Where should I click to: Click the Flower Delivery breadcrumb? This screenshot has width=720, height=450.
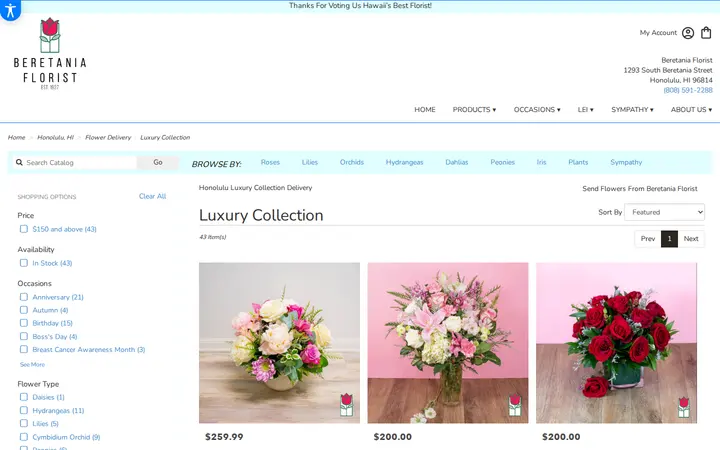coord(108,137)
